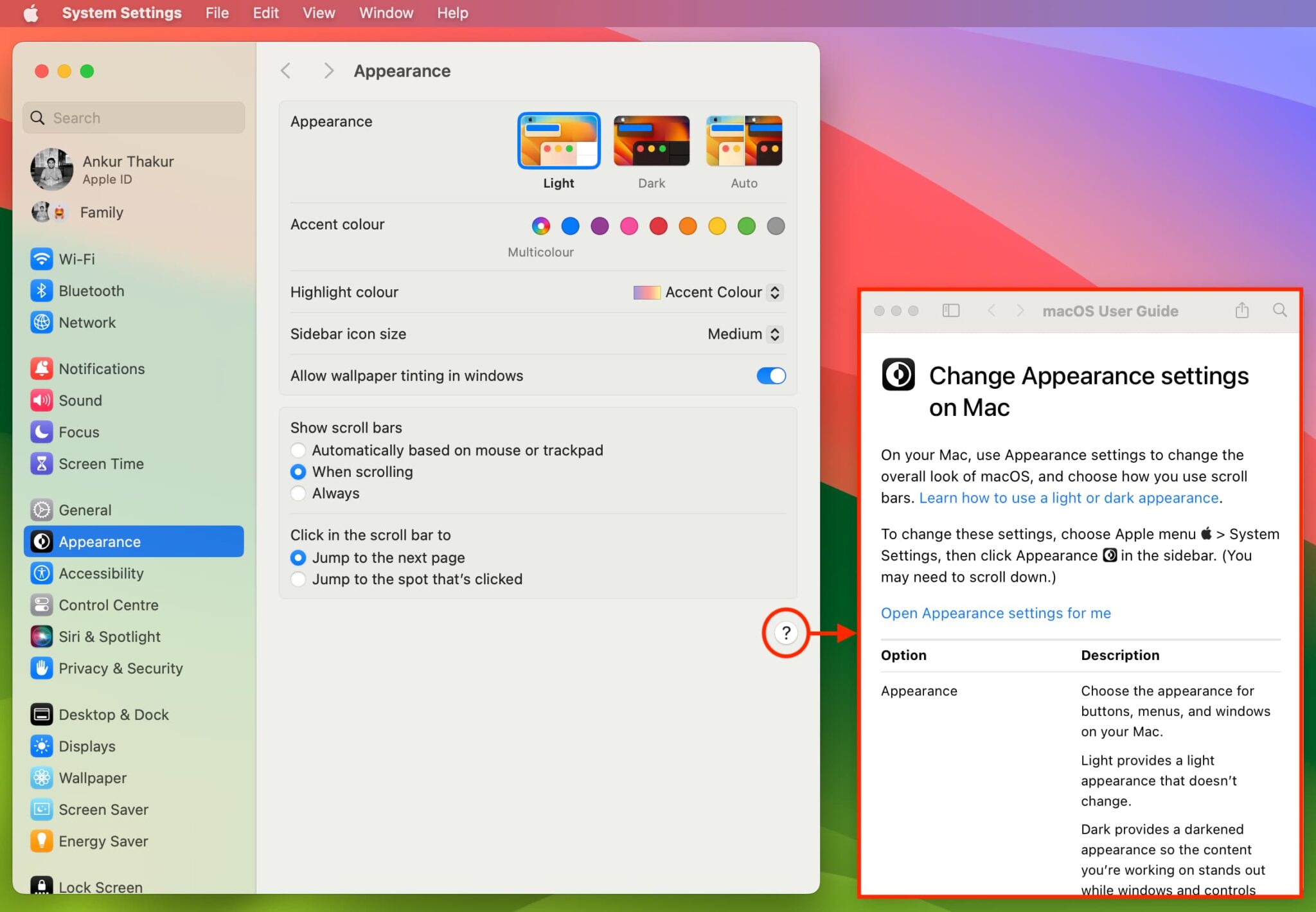The width and height of the screenshot is (1316, 912).
Task: Choose yellow accent colour swatch
Action: coord(717,226)
